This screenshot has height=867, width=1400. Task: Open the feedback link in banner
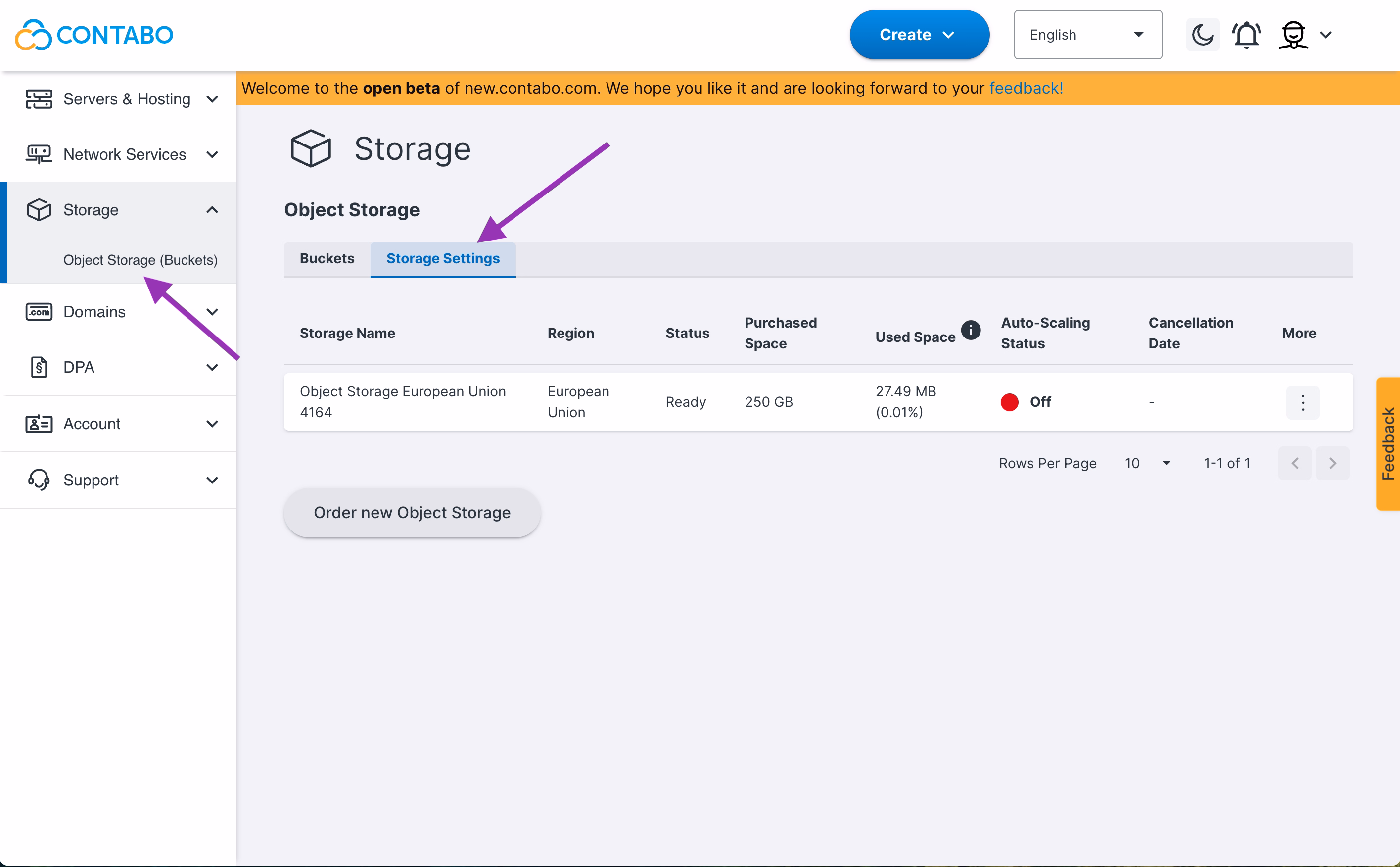(1026, 88)
